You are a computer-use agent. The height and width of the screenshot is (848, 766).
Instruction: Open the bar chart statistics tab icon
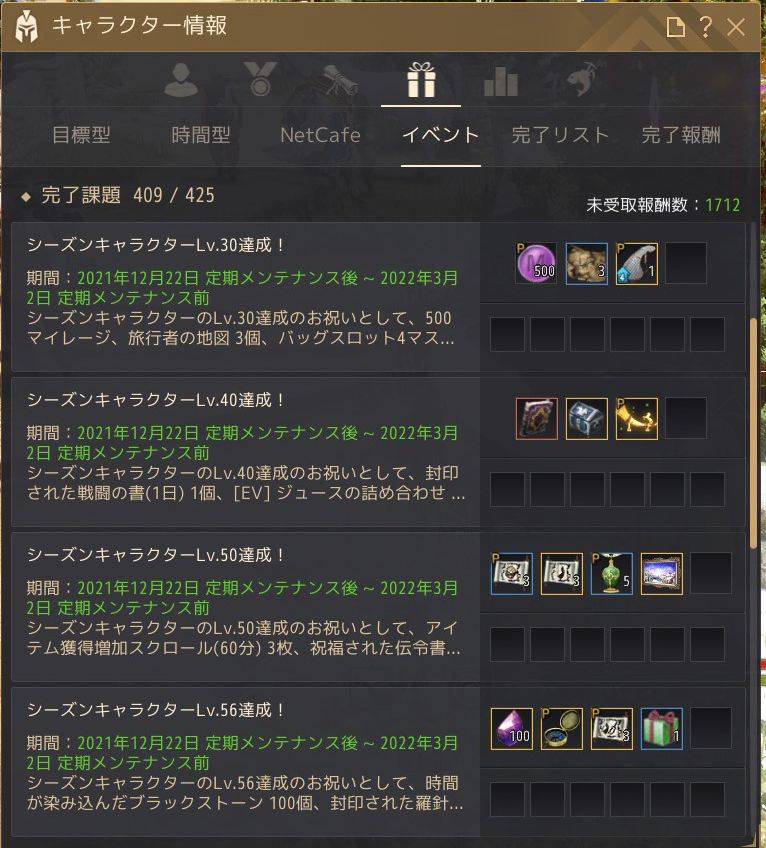(x=501, y=82)
